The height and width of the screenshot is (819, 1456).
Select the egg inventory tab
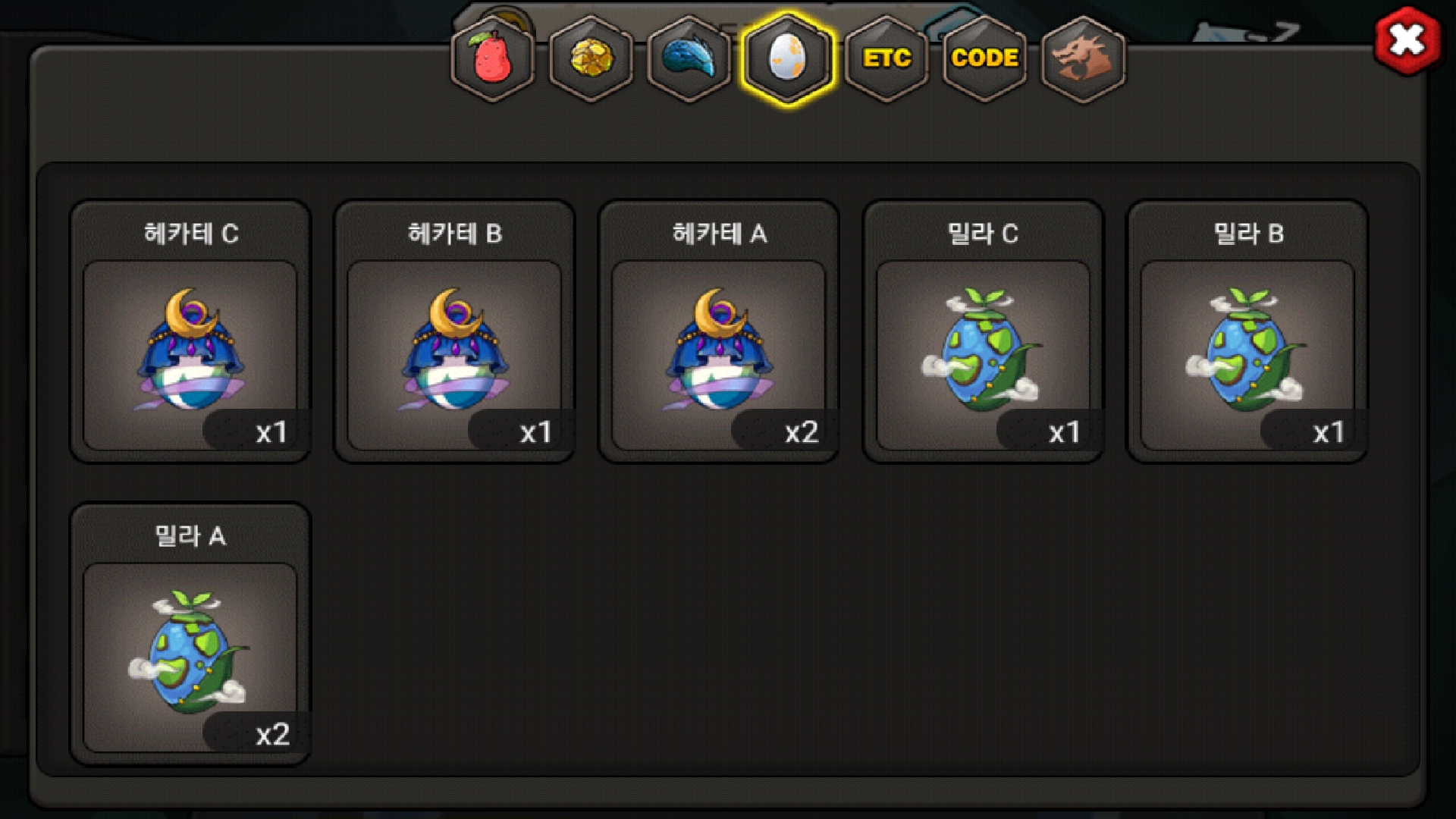coord(788,58)
